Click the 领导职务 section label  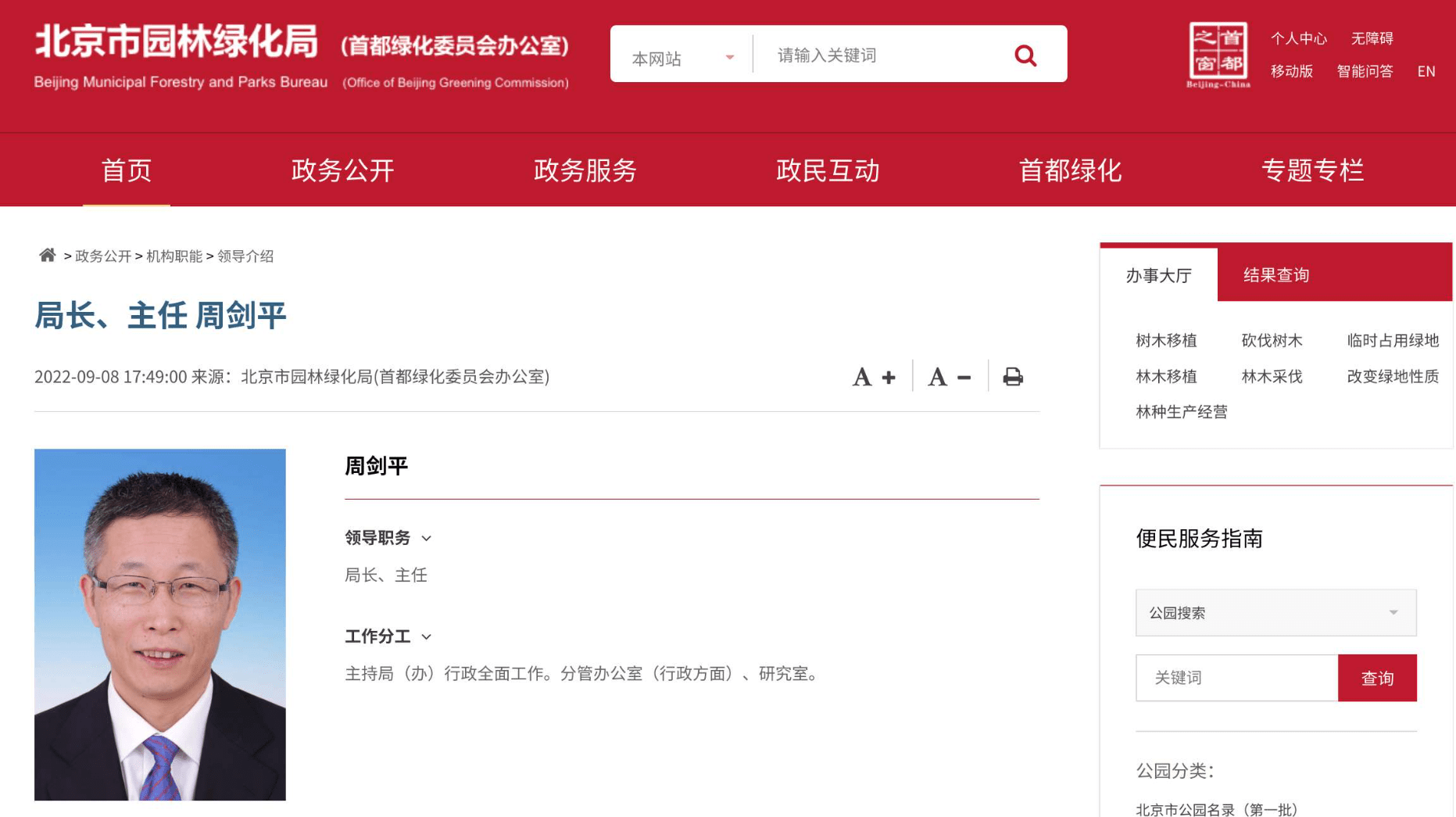pos(377,538)
